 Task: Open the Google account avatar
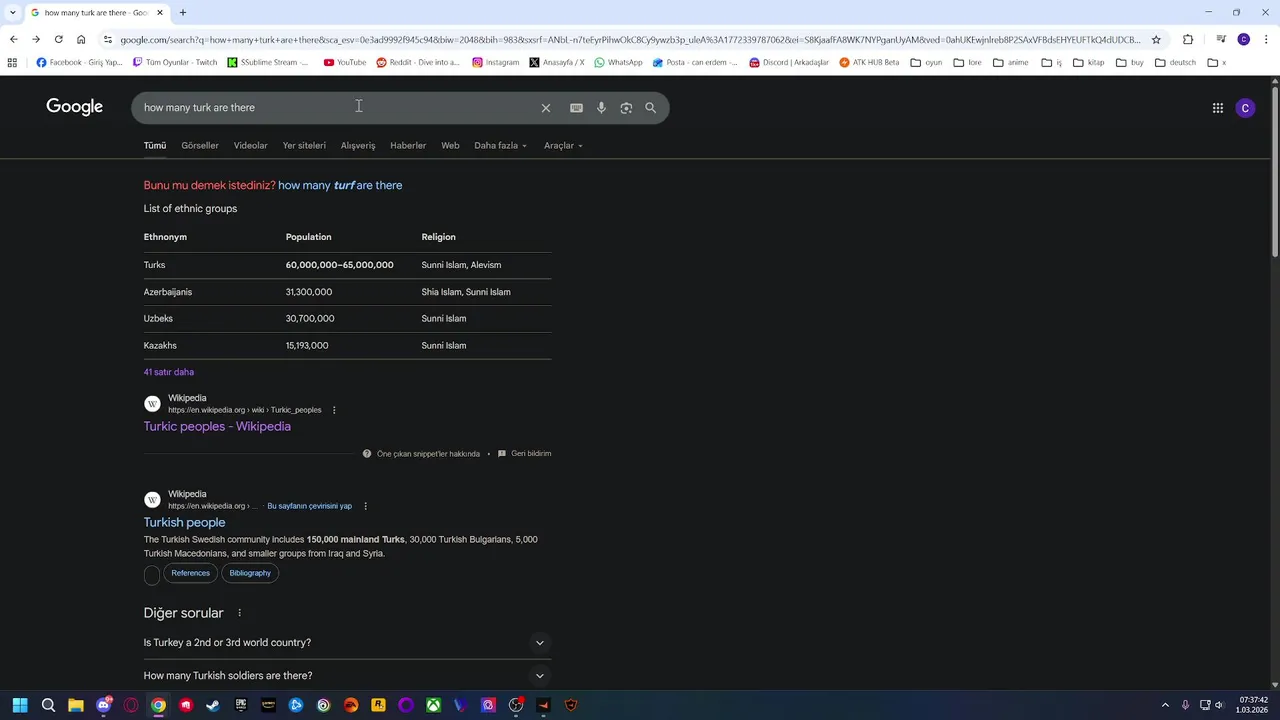point(1245,108)
